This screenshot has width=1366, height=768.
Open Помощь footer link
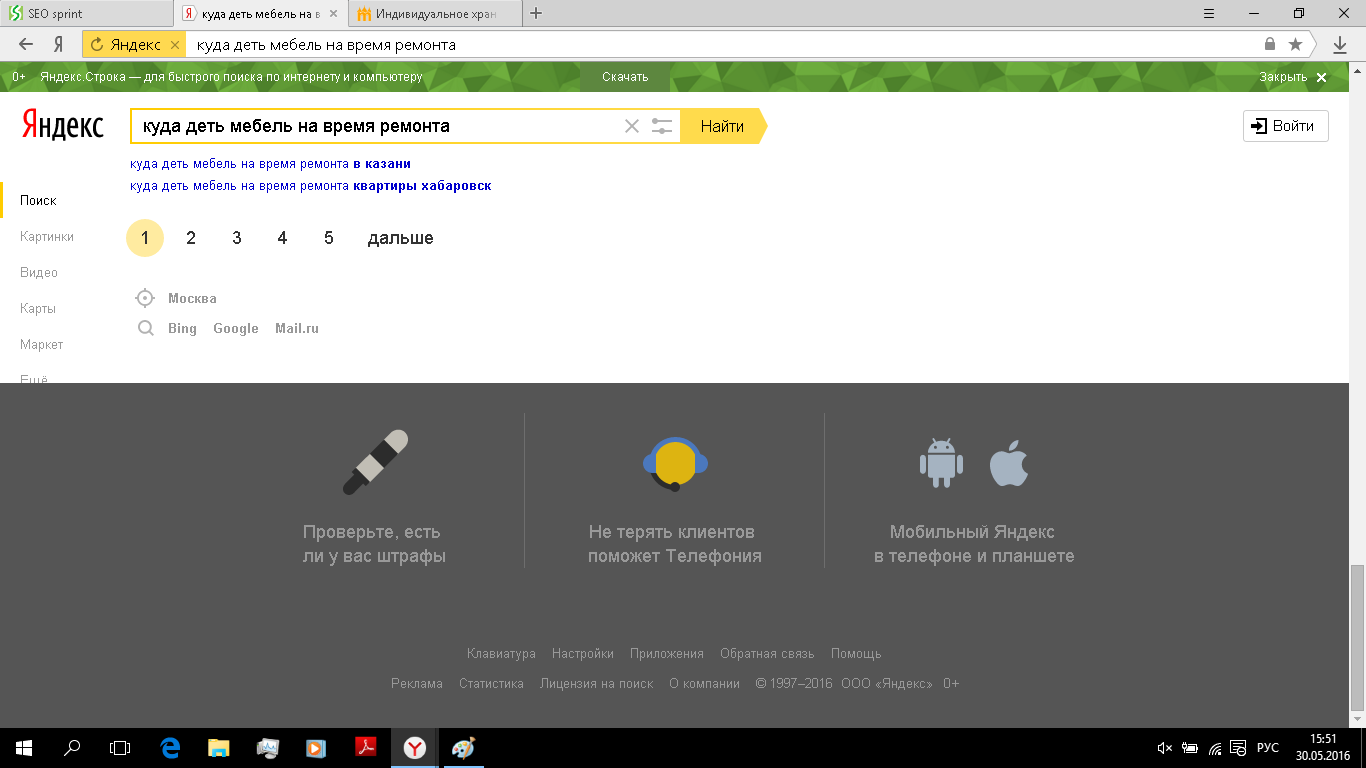tap(856, 654)
